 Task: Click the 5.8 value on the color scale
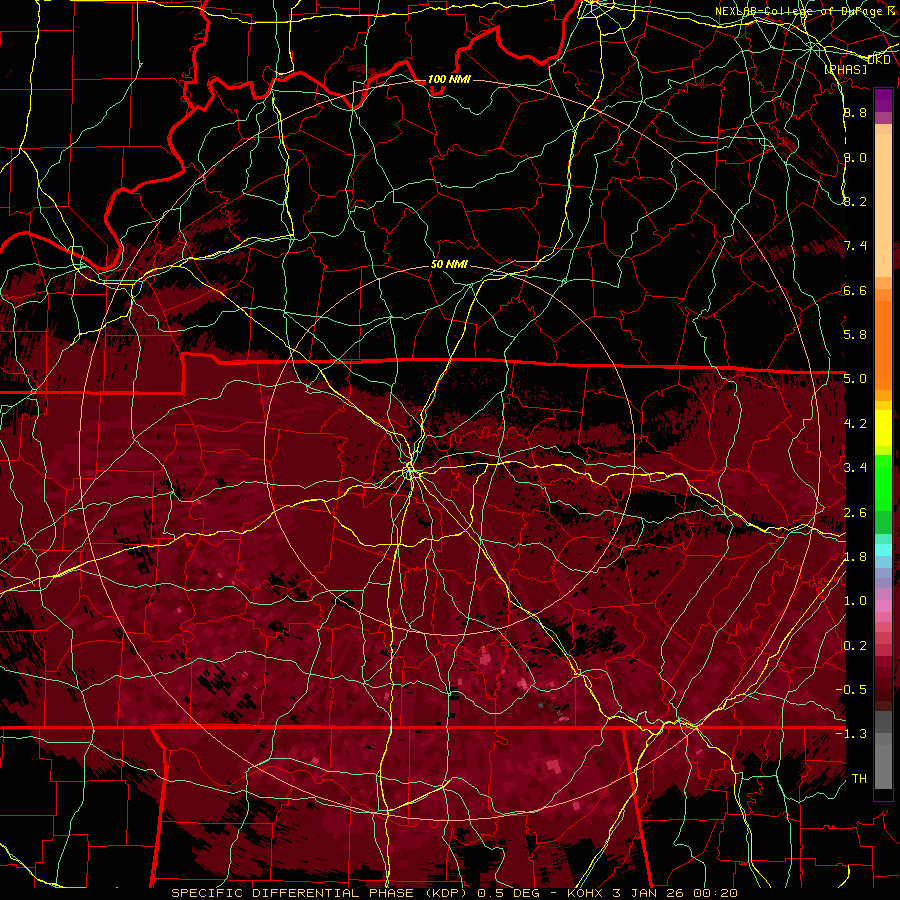click(855, 334)
